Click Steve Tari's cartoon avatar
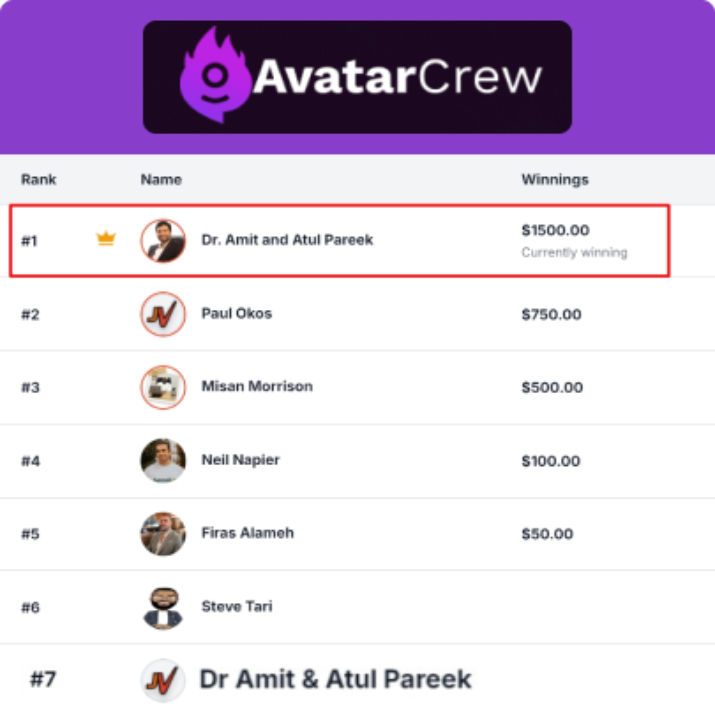This screenshot has height=715, width=715. 163,607
